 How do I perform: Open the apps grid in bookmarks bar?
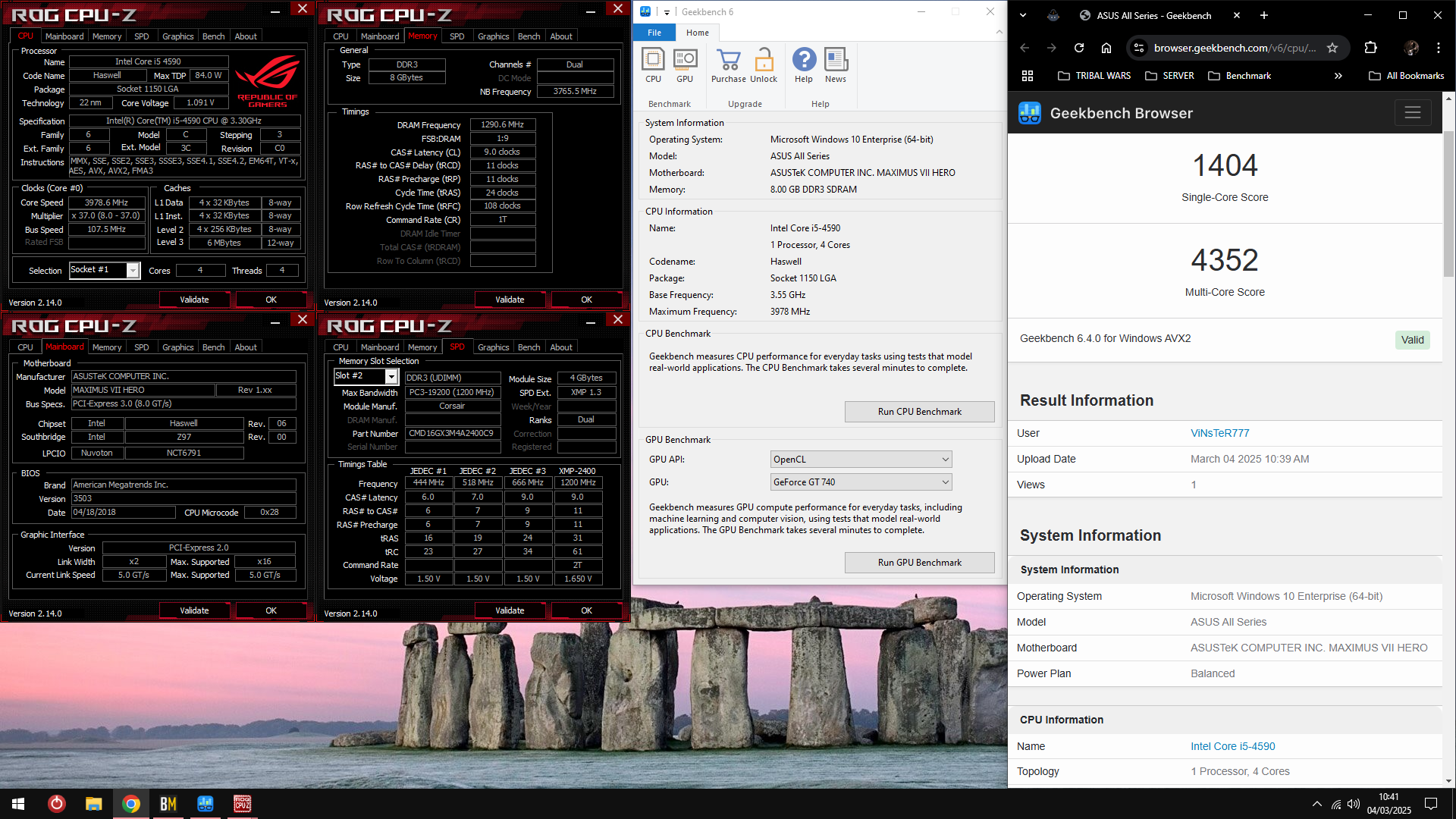(1028, 76)
